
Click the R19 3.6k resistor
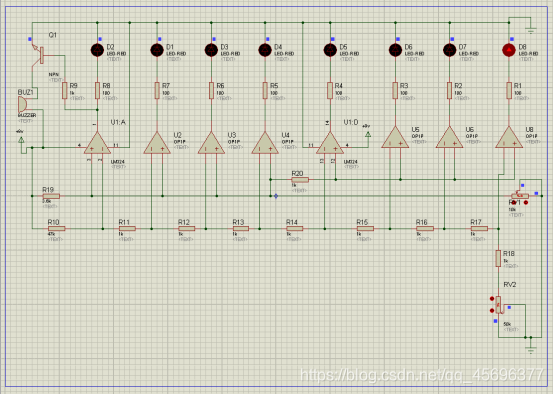coord(51,196)
